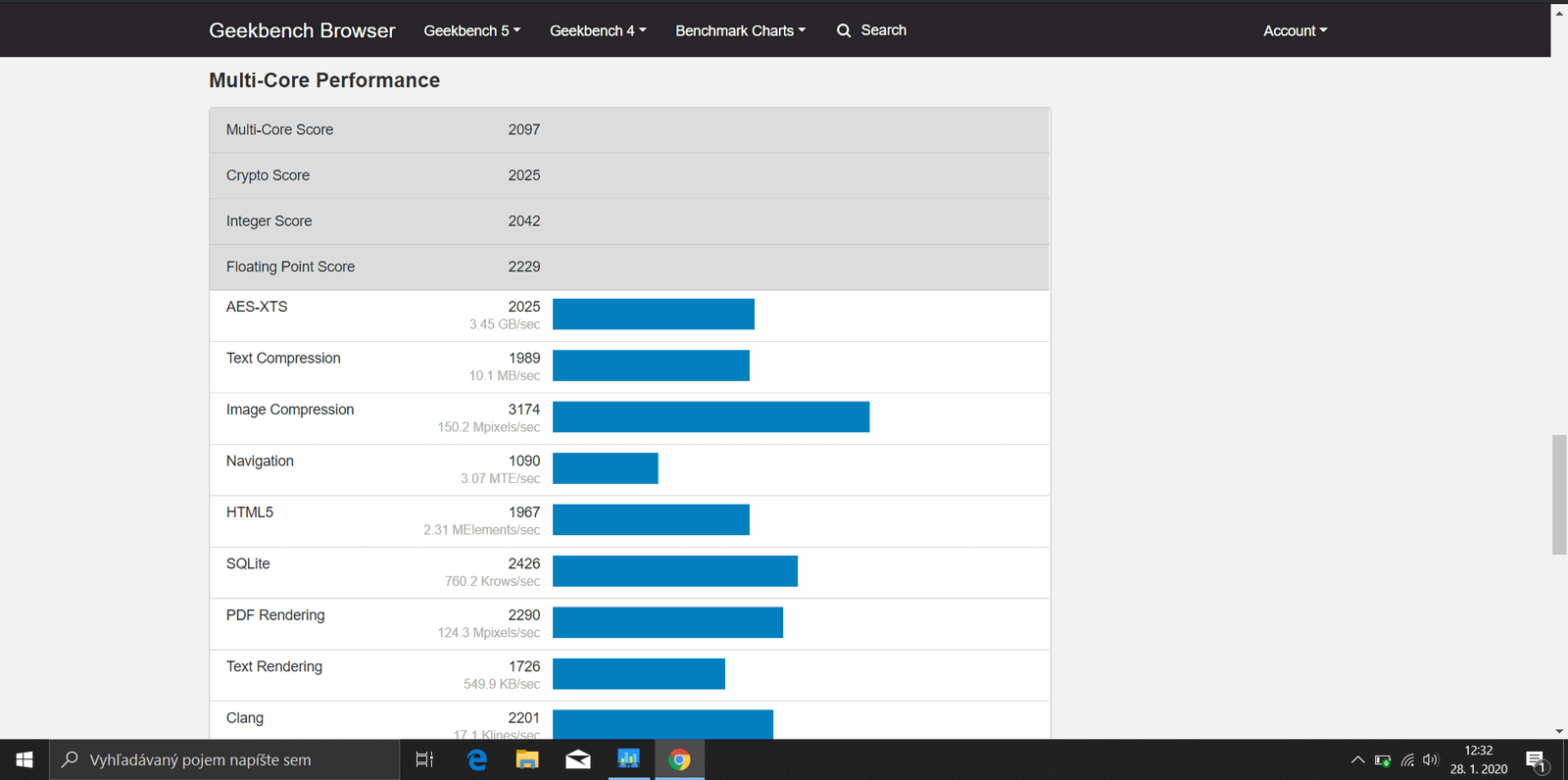Expand the Geekbench 5 dropdown menu

[x=472, y=30]
